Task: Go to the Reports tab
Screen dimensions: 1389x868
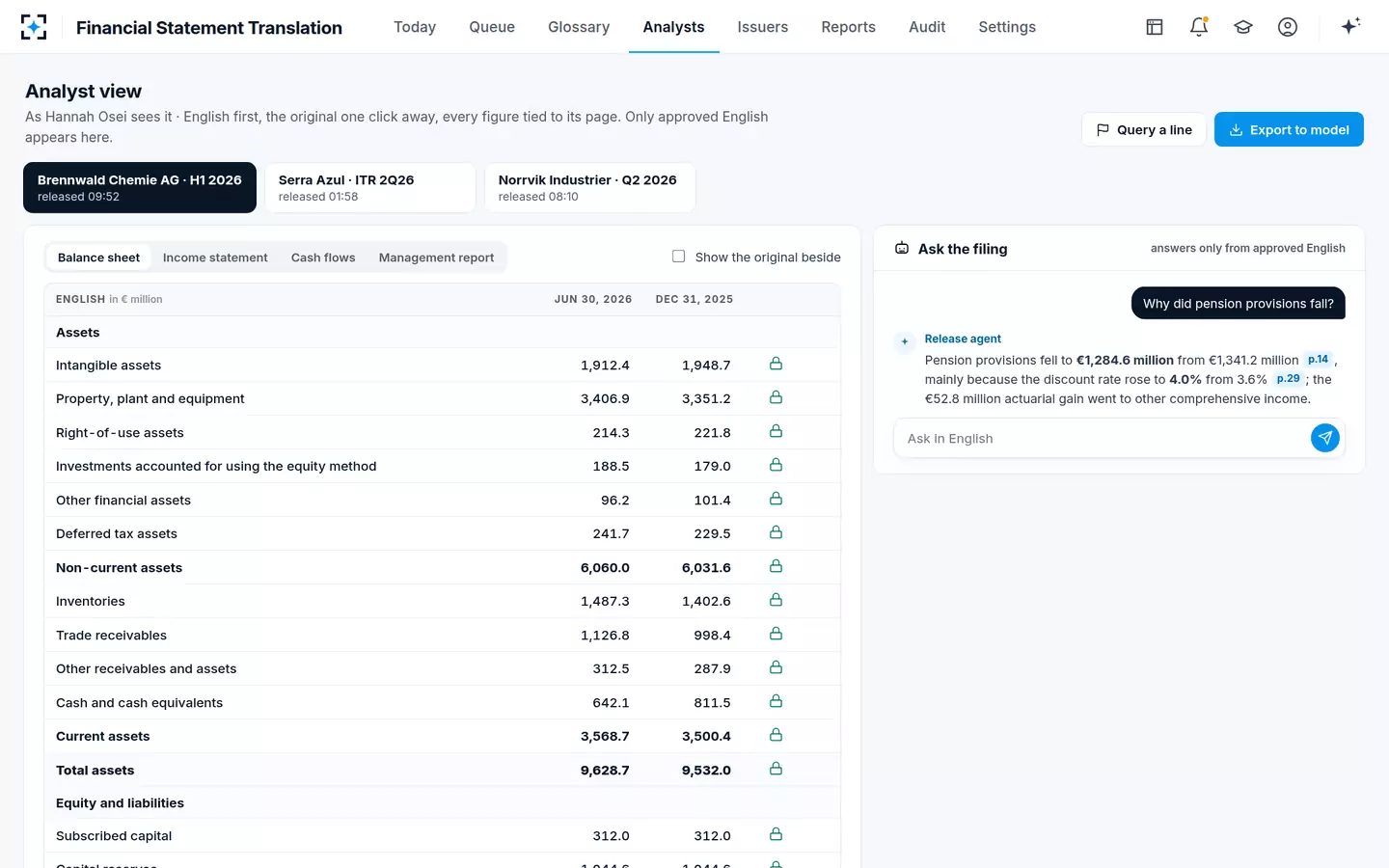Action: pos(849,27)
